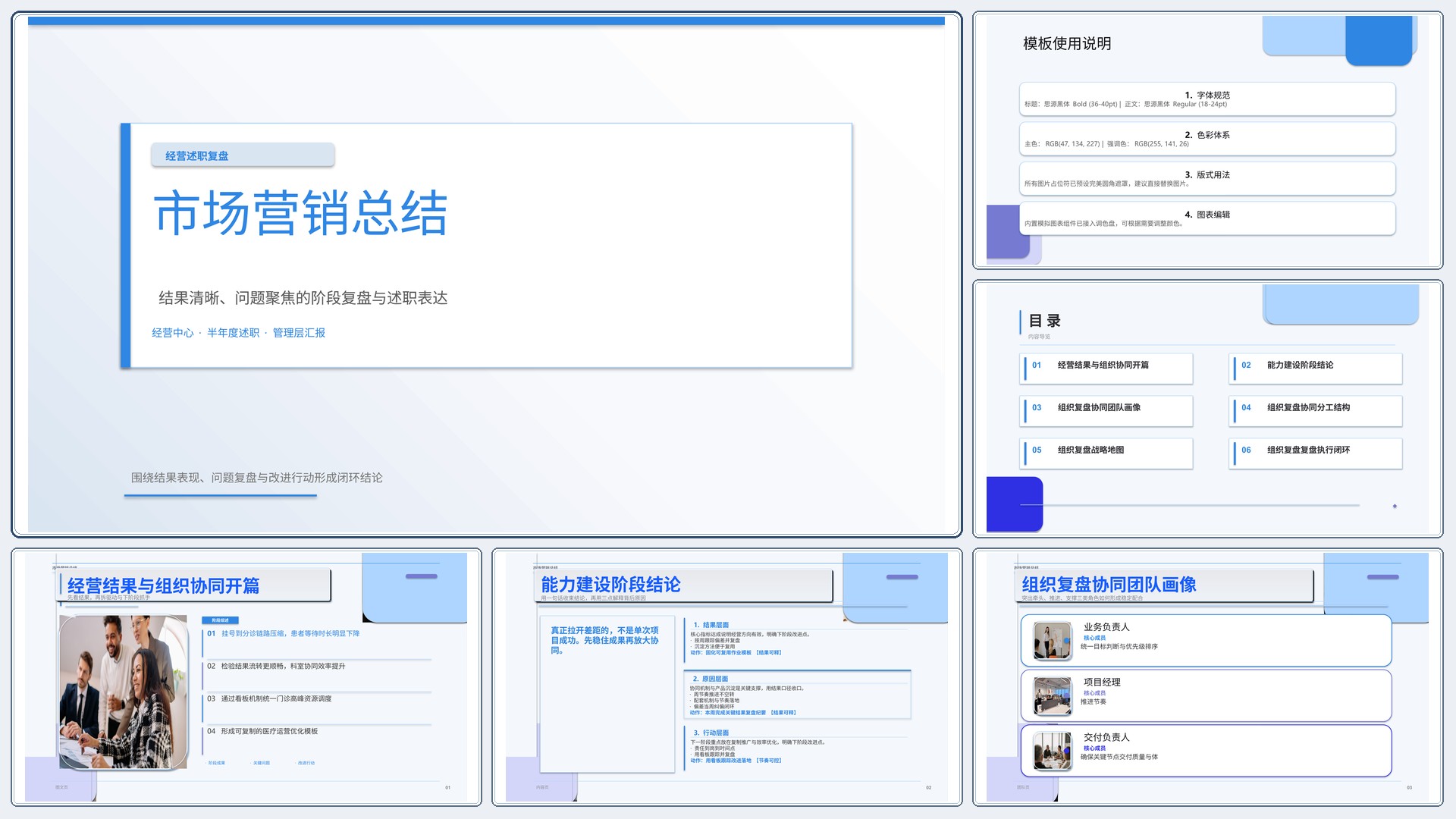This screenshot has height=819, width=1456.
Task: Select the team meeting photo on slide 01
Action: click(x=124, y=692)
